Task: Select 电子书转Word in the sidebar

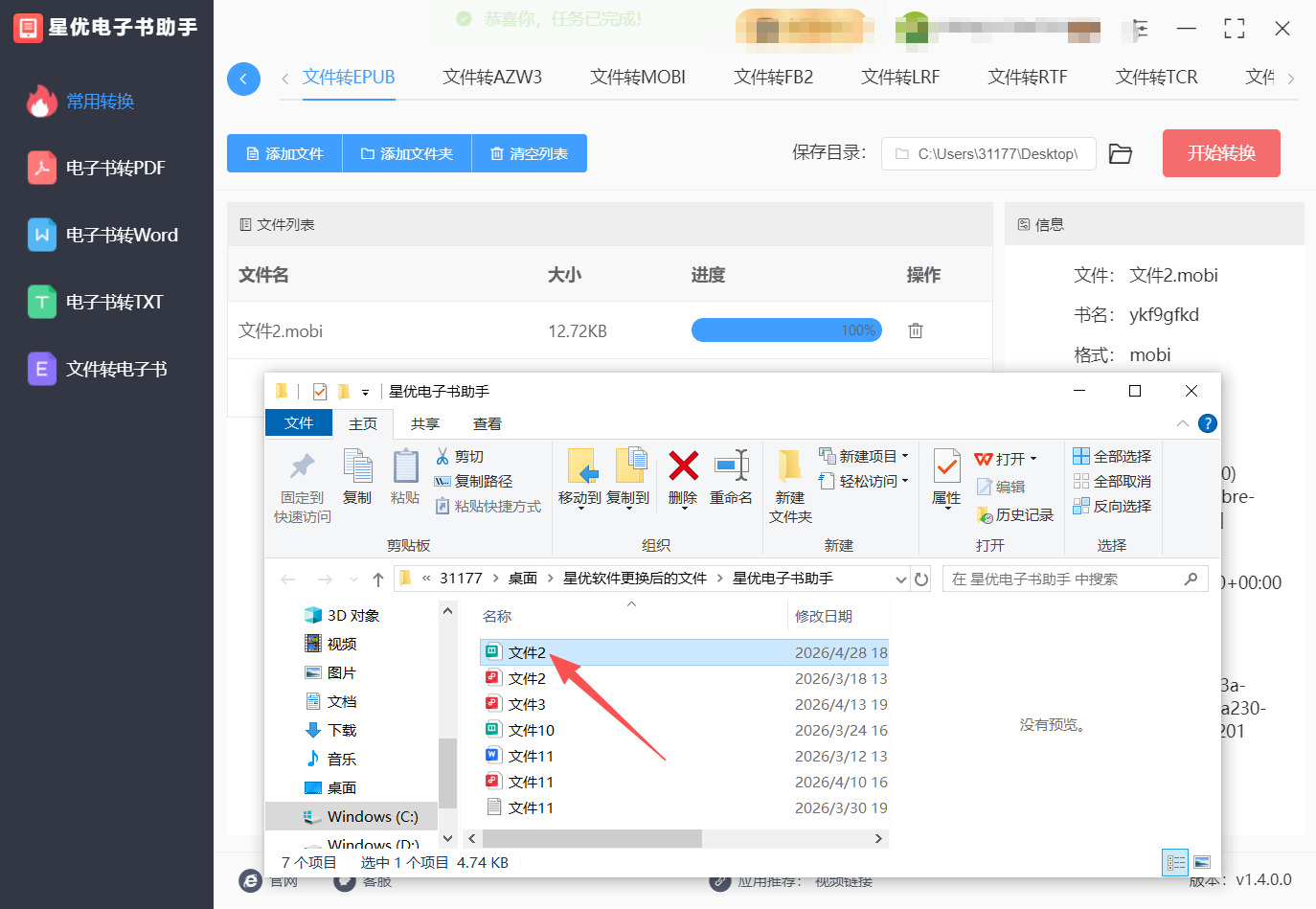Action: tap(102, 236)
